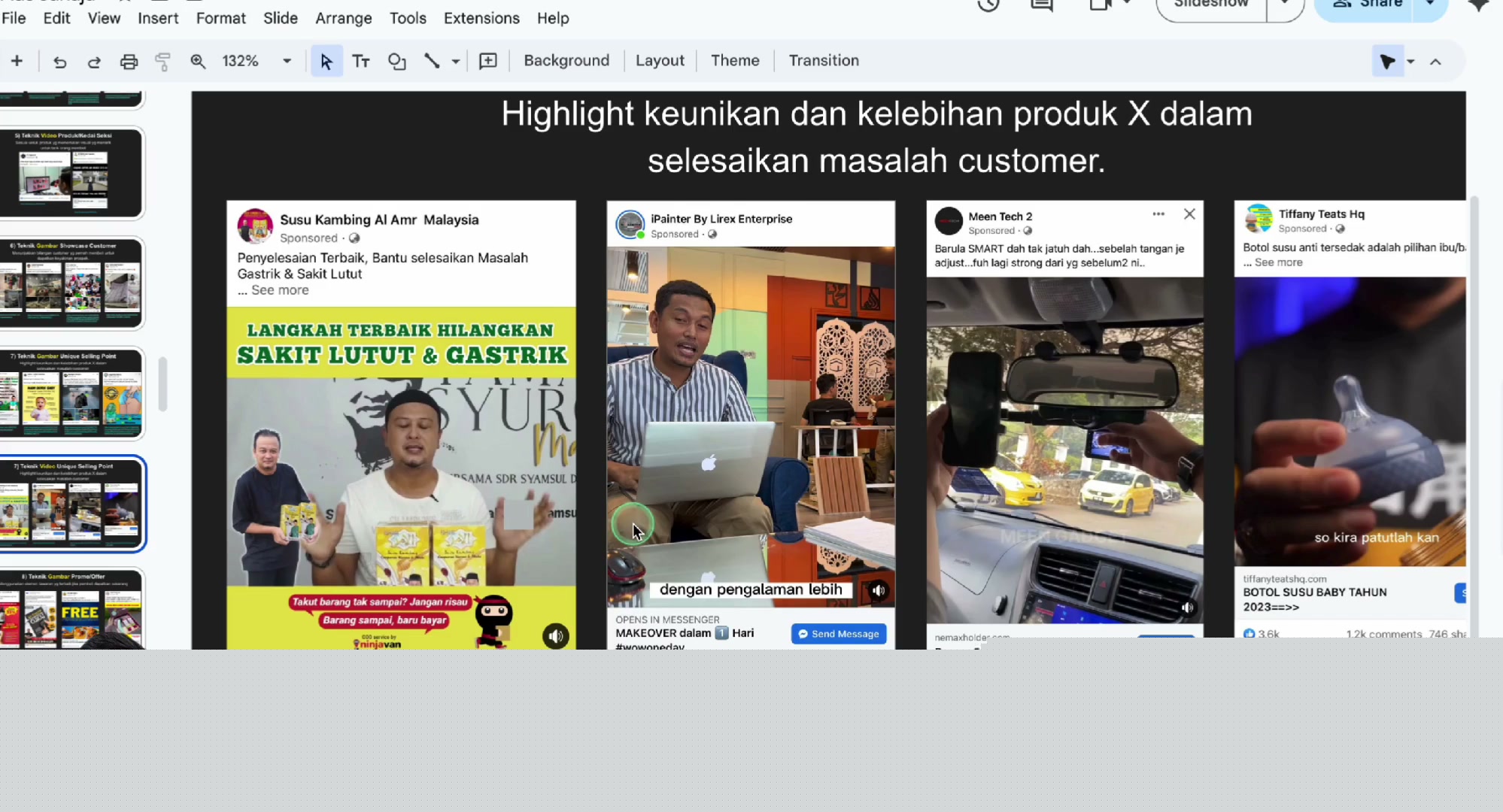Open the Meen Tech 2 post options menu

click(1158, 214)
